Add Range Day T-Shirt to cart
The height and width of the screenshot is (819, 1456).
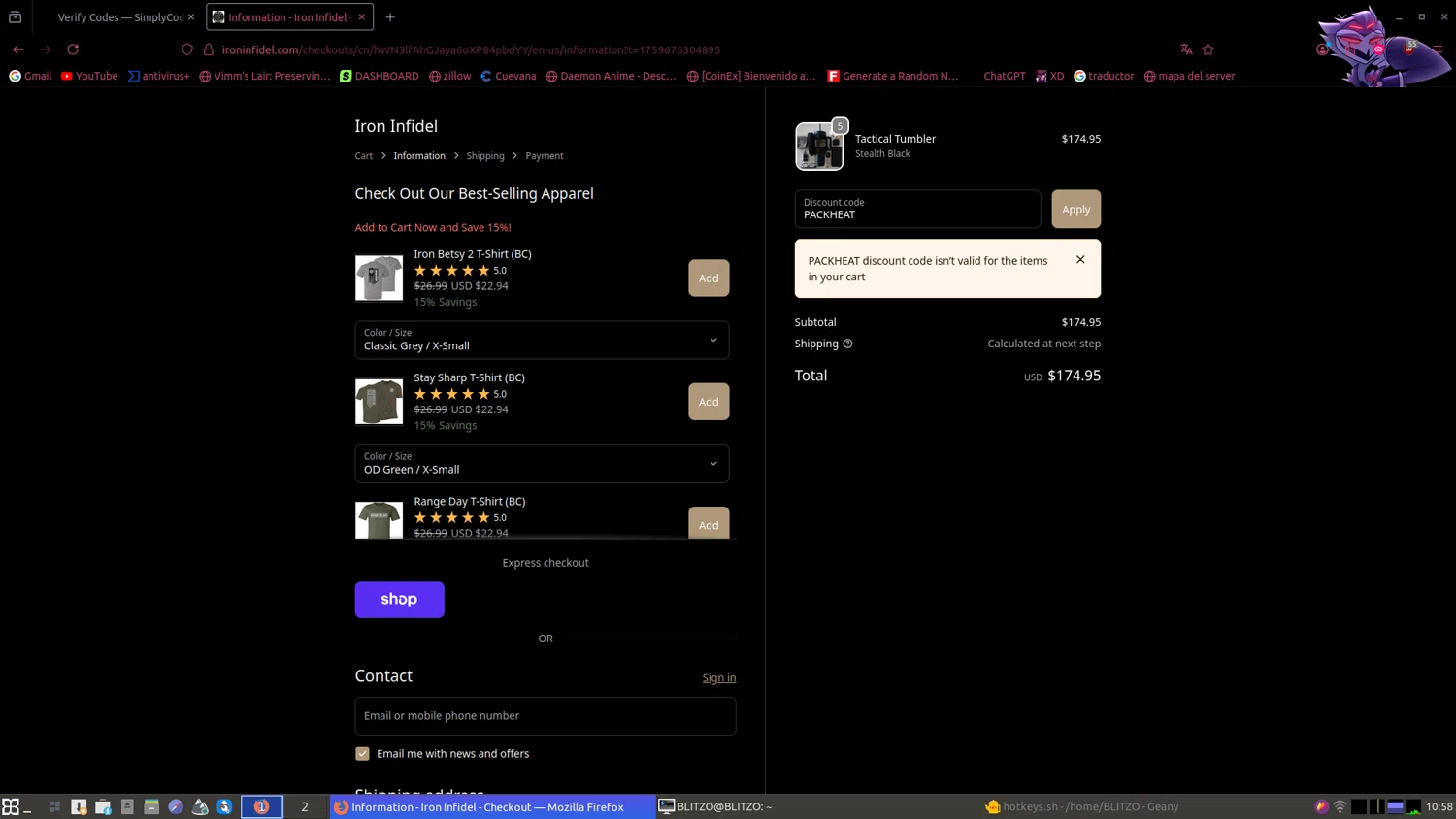point(709,523)
